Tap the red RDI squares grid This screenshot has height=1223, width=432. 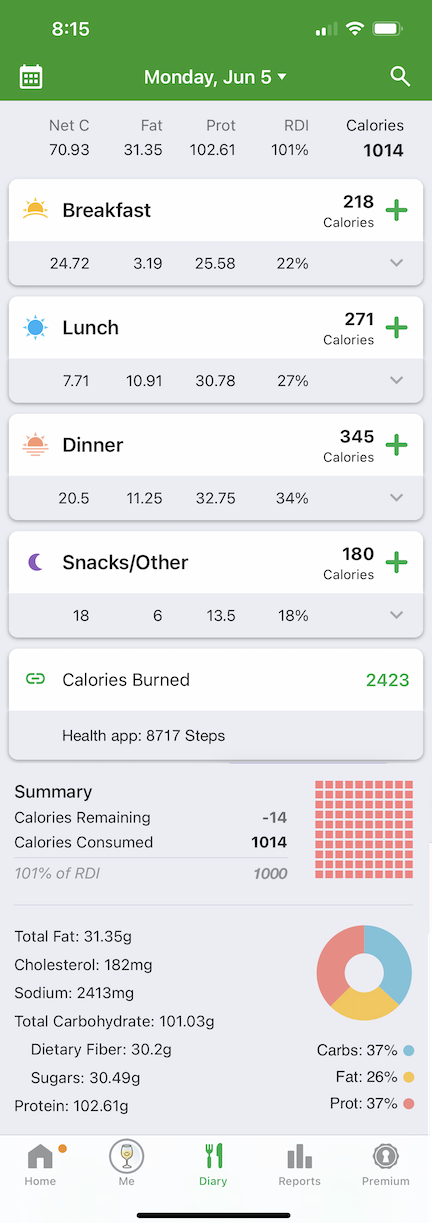[x=364, y=830]
